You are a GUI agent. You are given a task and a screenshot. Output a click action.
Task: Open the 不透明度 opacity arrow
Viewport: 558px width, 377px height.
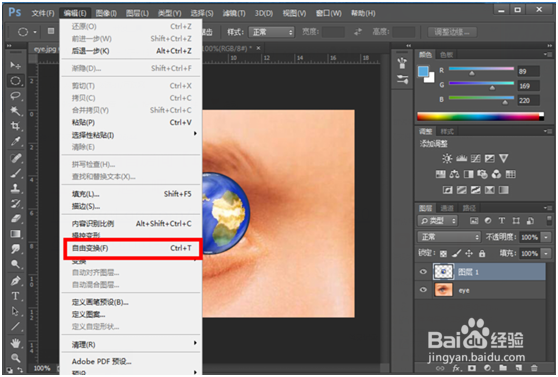click(546, 237)
